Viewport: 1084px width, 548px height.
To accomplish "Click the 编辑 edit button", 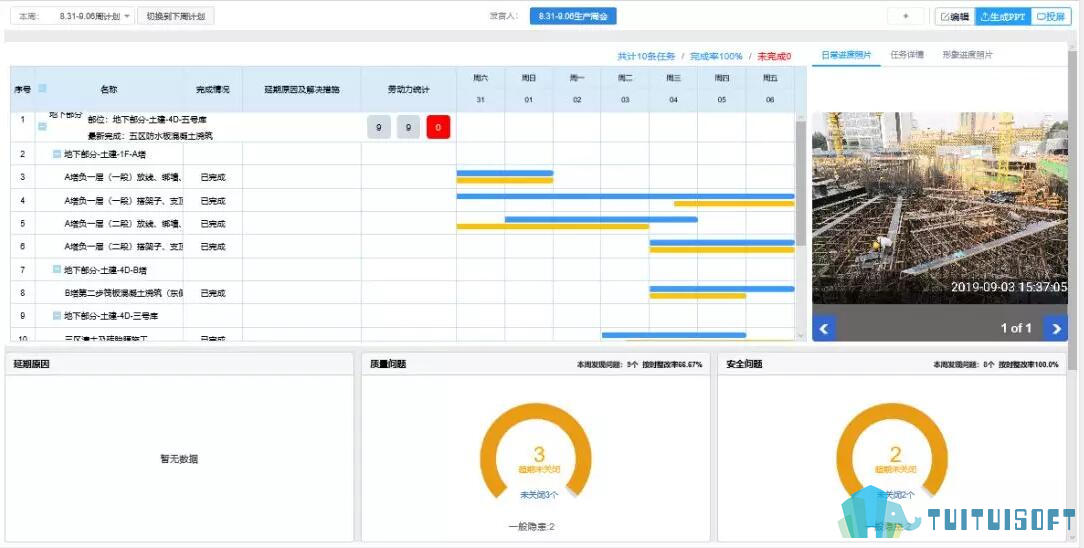I will point(954,17).
